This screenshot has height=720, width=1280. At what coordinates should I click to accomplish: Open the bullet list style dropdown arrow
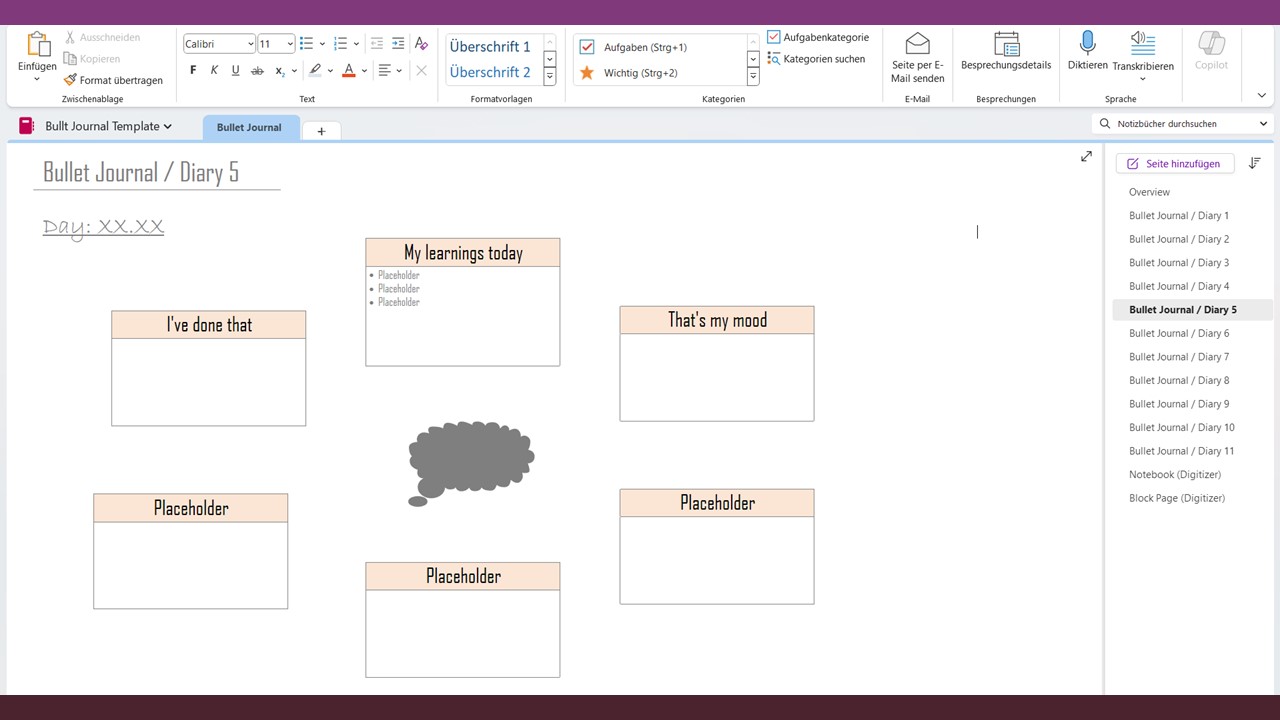point(322,44)
